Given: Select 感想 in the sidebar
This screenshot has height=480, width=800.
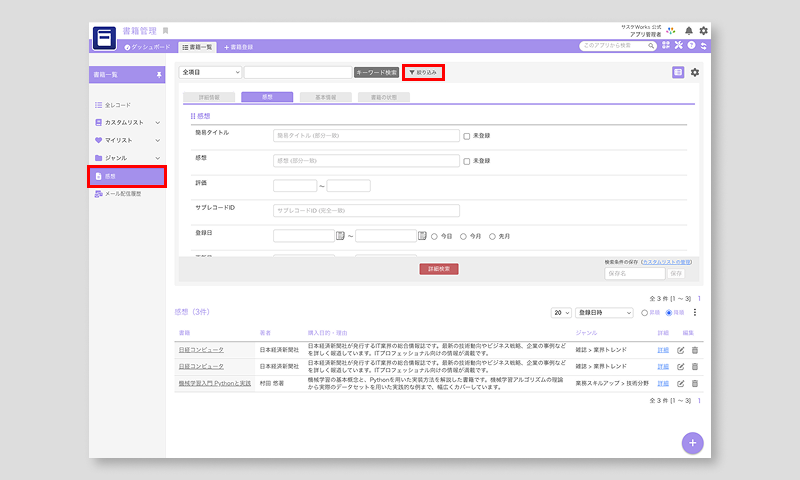Looking at the screenshot, I should tap(127, 176).
